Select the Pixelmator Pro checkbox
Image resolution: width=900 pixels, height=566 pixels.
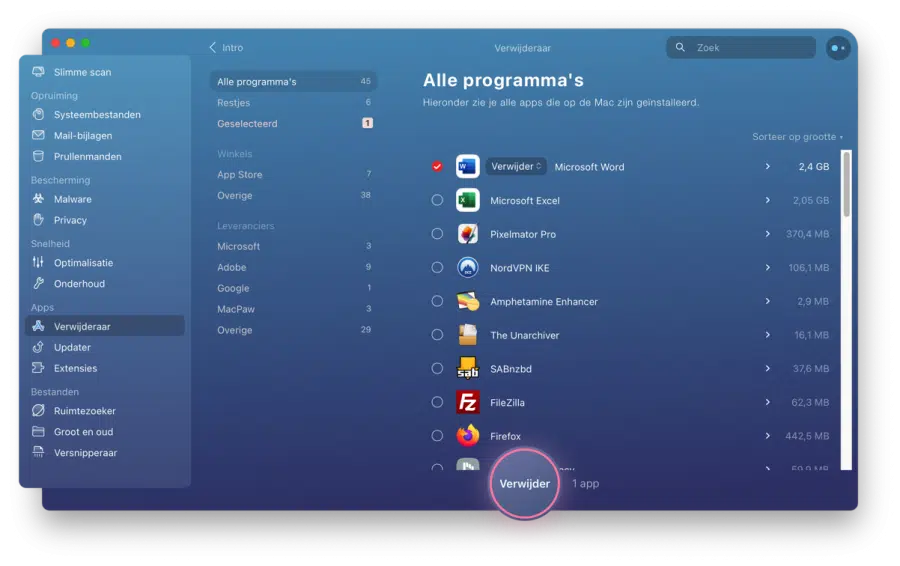click(x=437, y=234)
